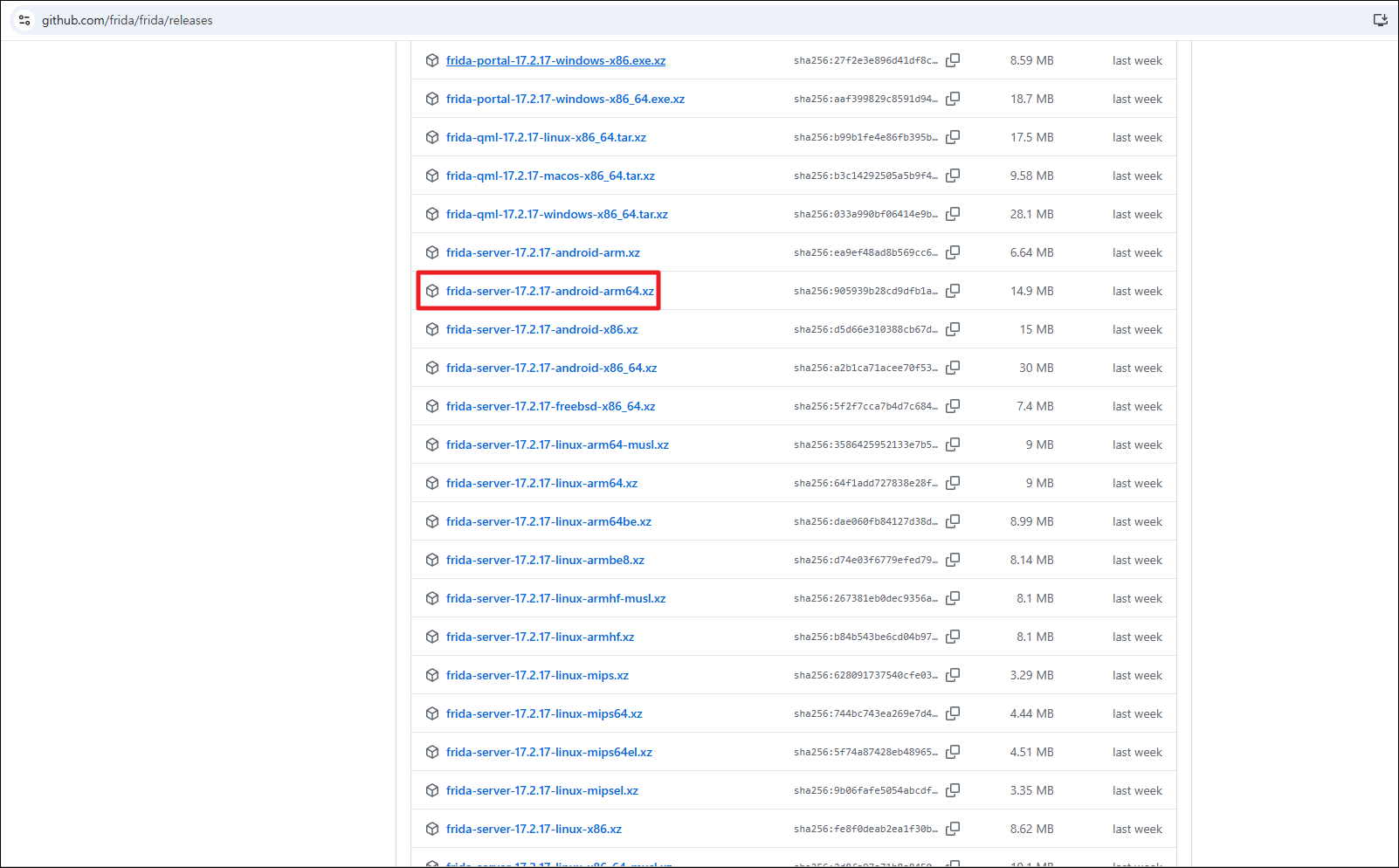This screenshot has height=868, width=1399.
Task: Copy sha256 for frida-portal windows-x86_64.exe.xz
Action: point(953,99)
